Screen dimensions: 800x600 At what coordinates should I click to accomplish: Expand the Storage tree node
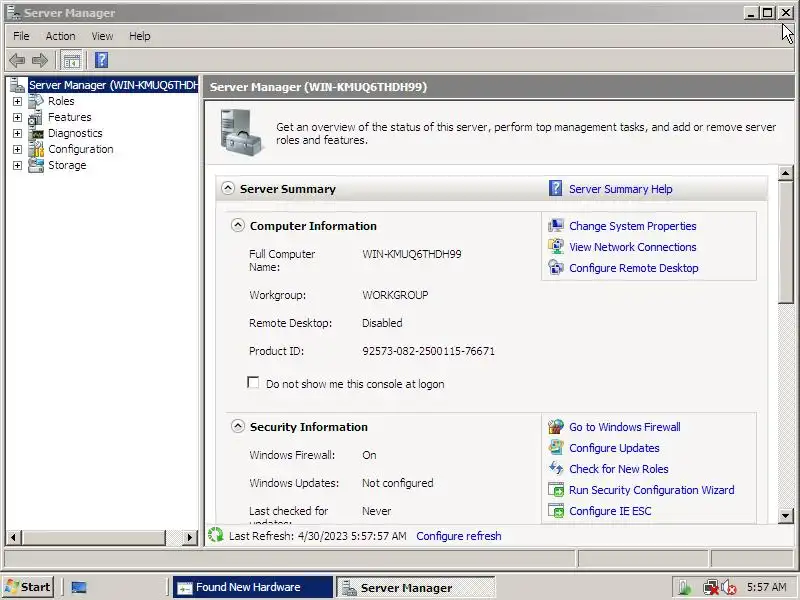coord(17,166)
